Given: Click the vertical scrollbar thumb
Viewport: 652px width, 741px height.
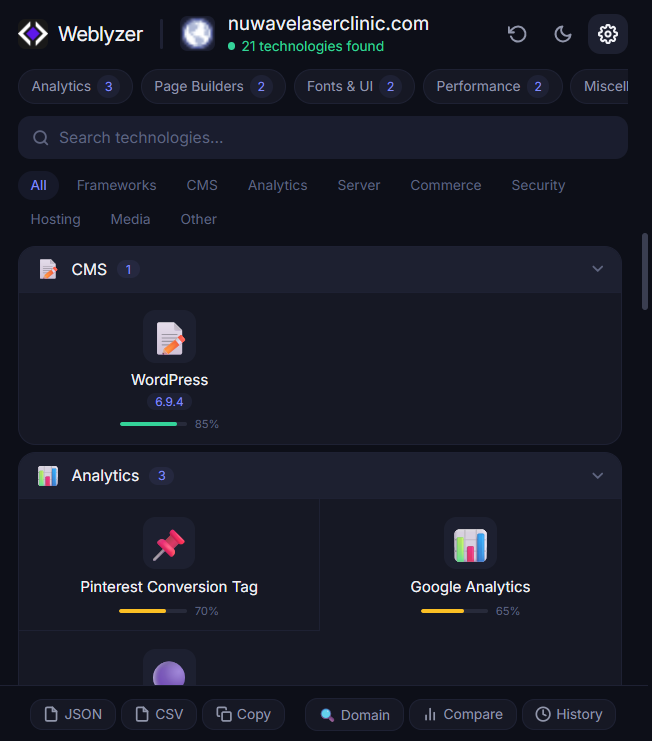Looking at the screenshot, I should 645,271.
